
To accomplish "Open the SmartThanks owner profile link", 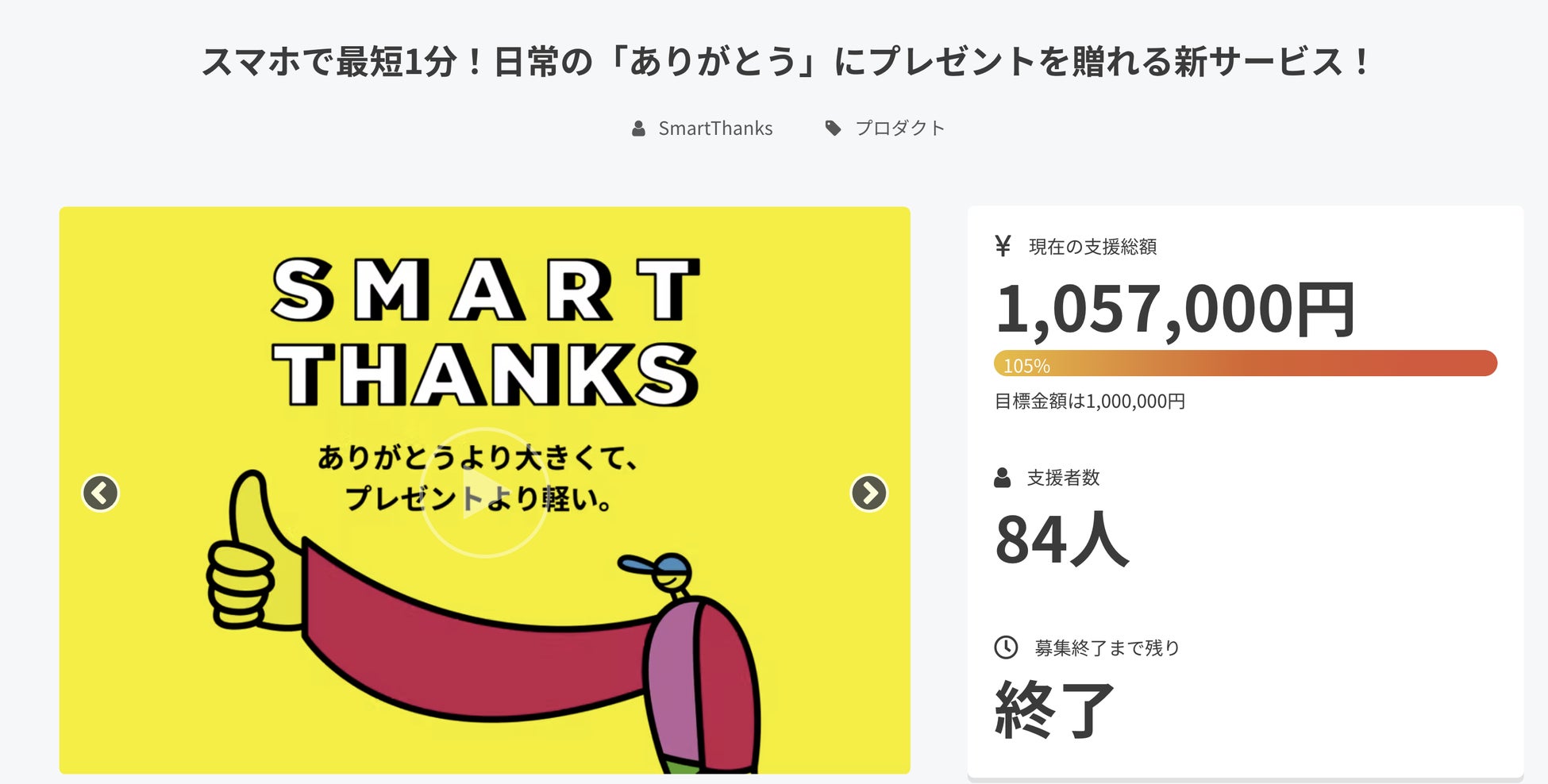I will [714, 129].
